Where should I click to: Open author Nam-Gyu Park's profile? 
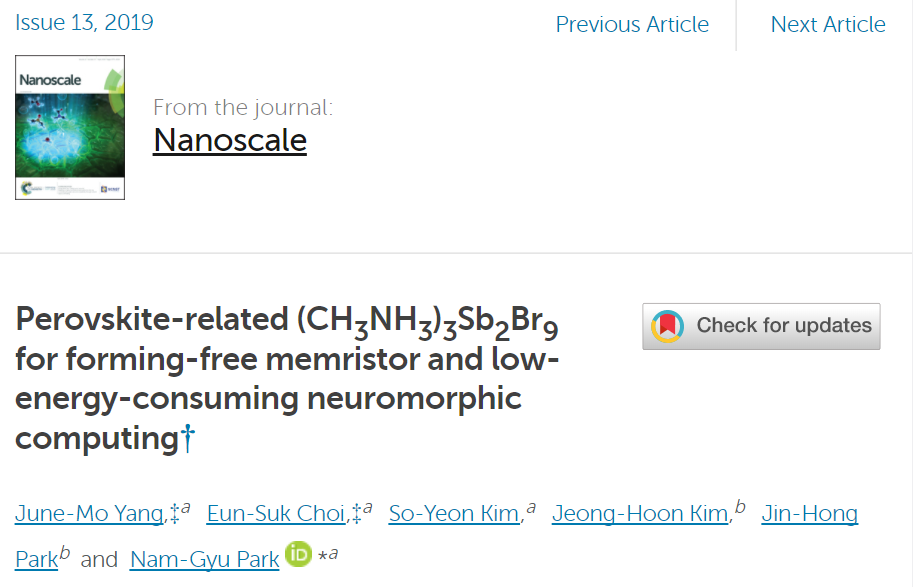(x=204, y=560)
